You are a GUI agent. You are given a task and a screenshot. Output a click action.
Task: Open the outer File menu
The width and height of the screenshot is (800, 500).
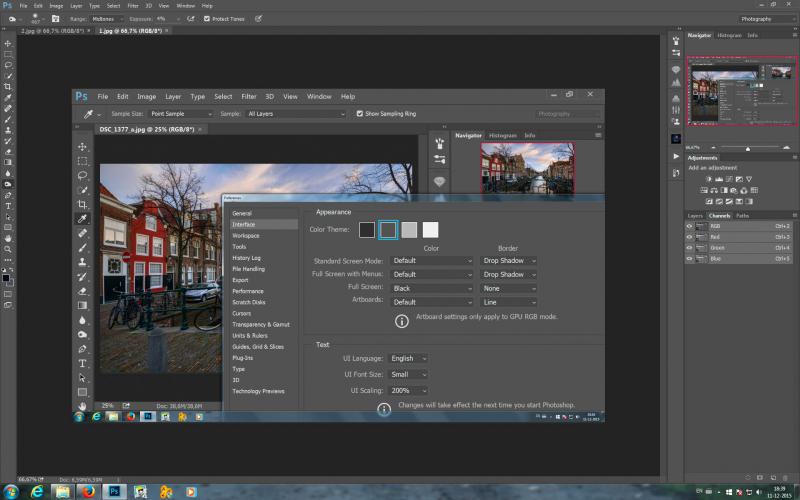click(x=23, y=6)
